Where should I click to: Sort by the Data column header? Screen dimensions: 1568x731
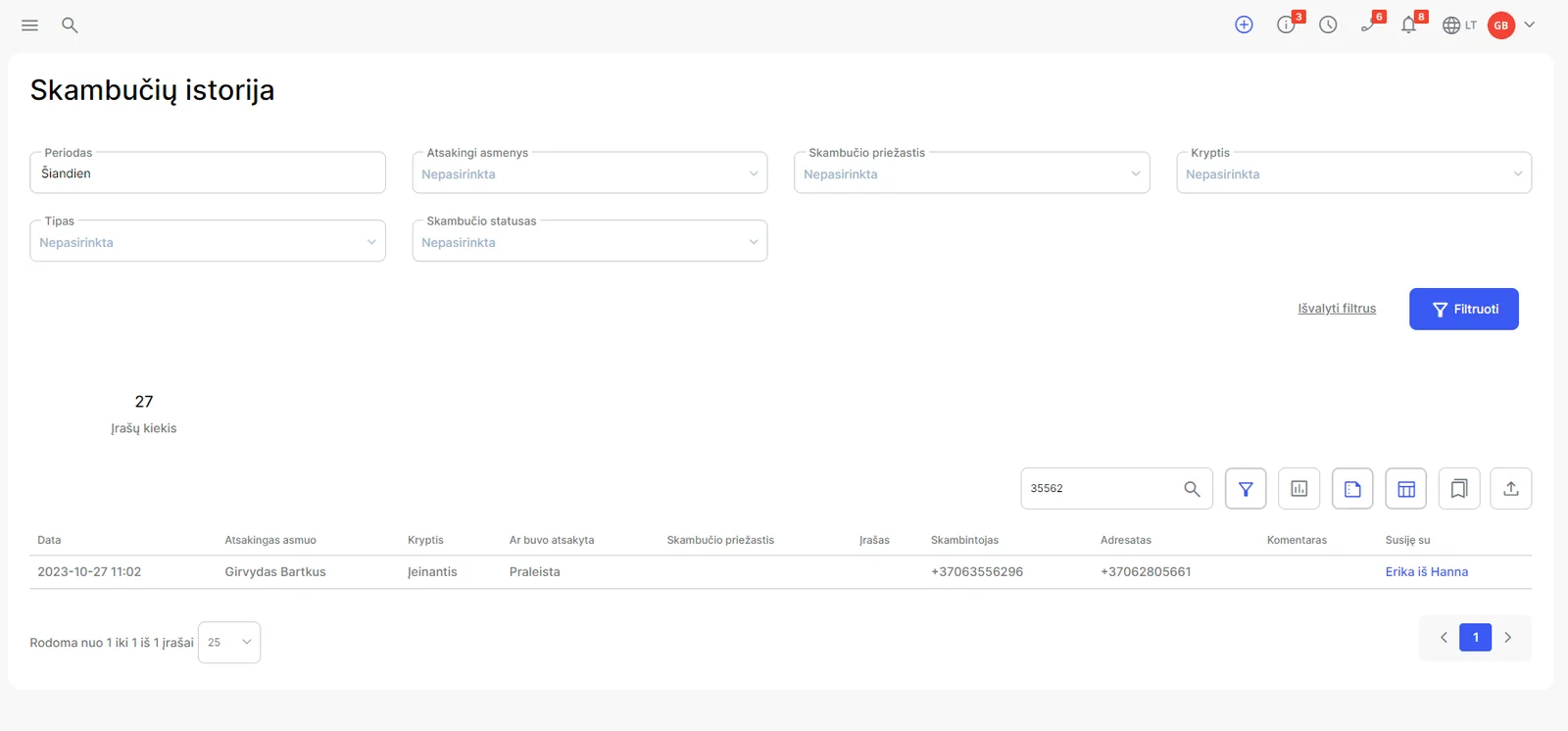(x=49, y=540)
